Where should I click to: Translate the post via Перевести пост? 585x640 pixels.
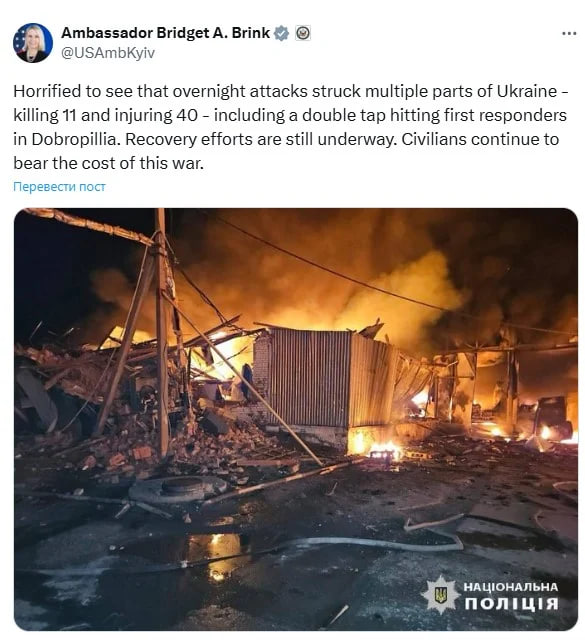[x=59, y=187]
